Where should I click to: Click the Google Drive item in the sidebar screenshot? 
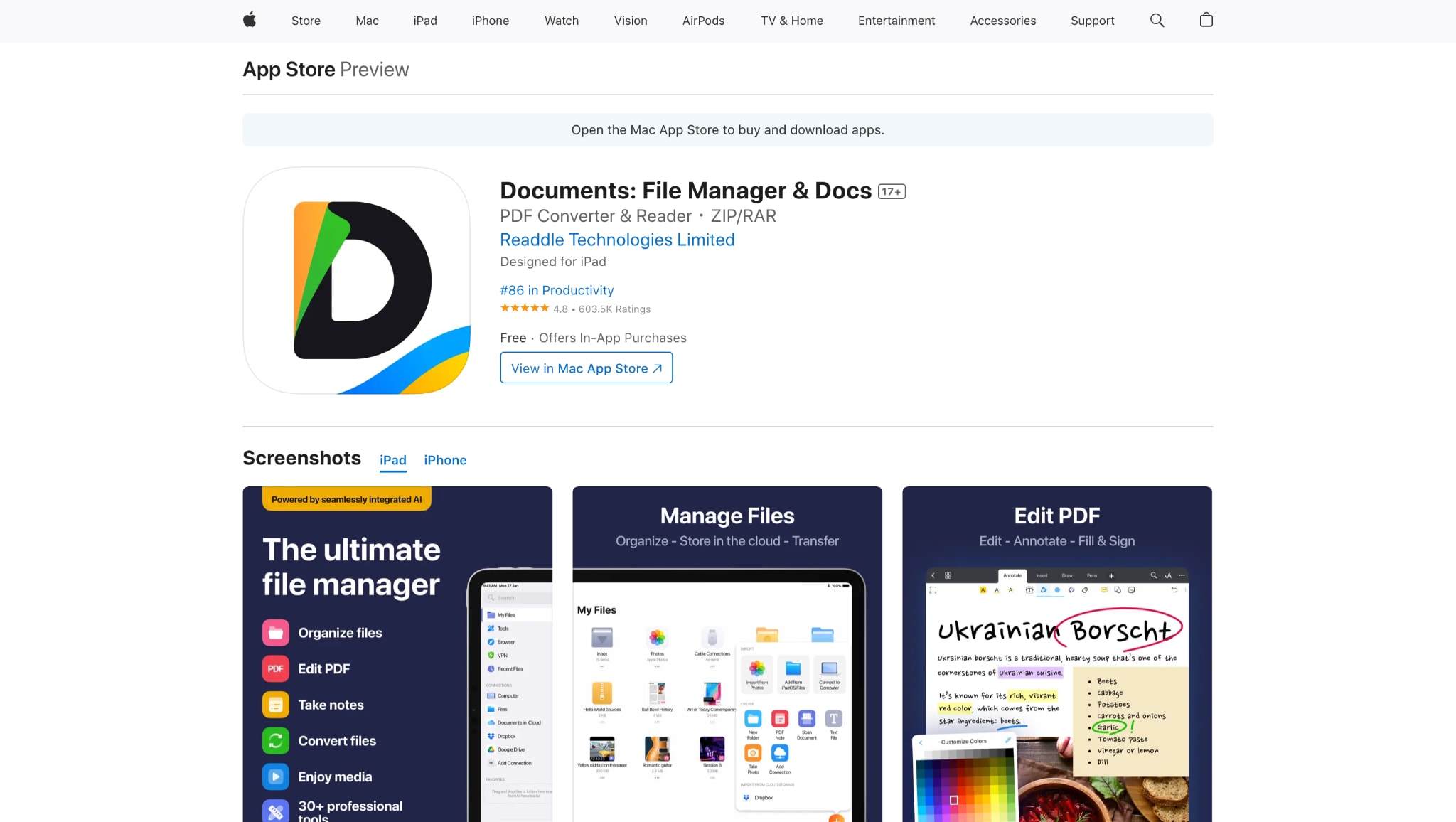click(506, 749)
